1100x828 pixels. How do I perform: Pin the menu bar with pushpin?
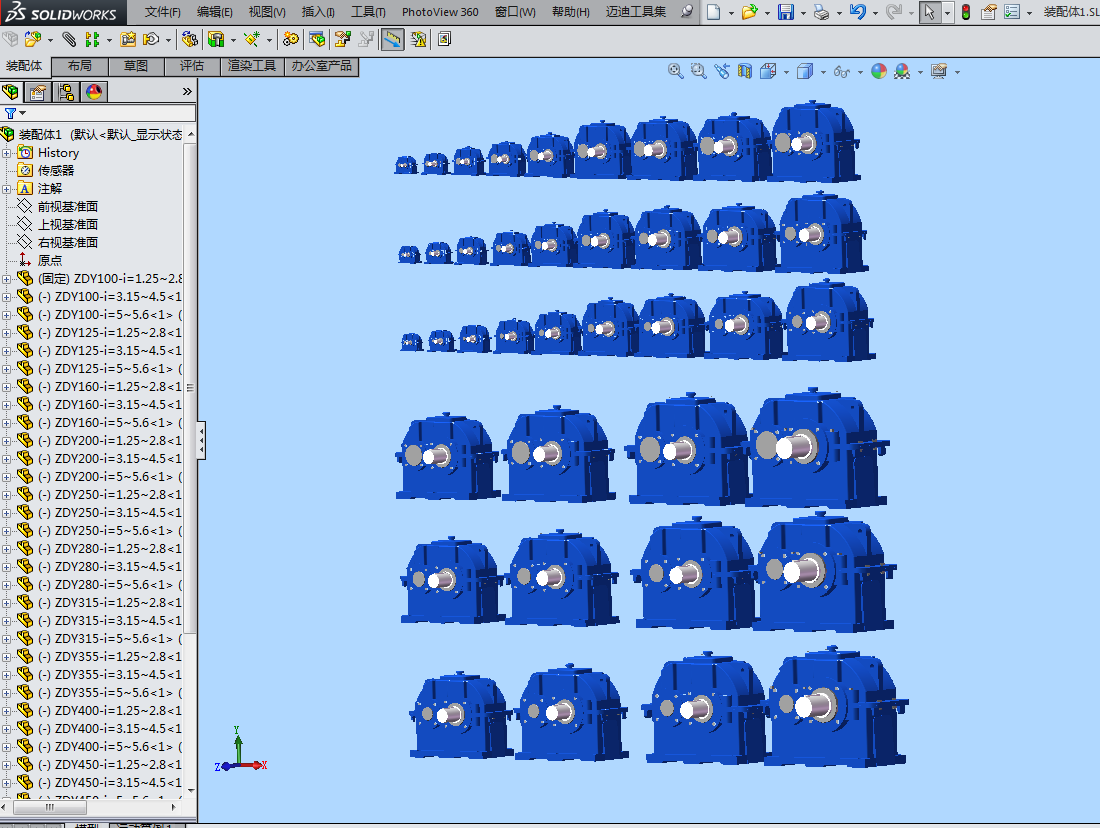click(688, 11)
